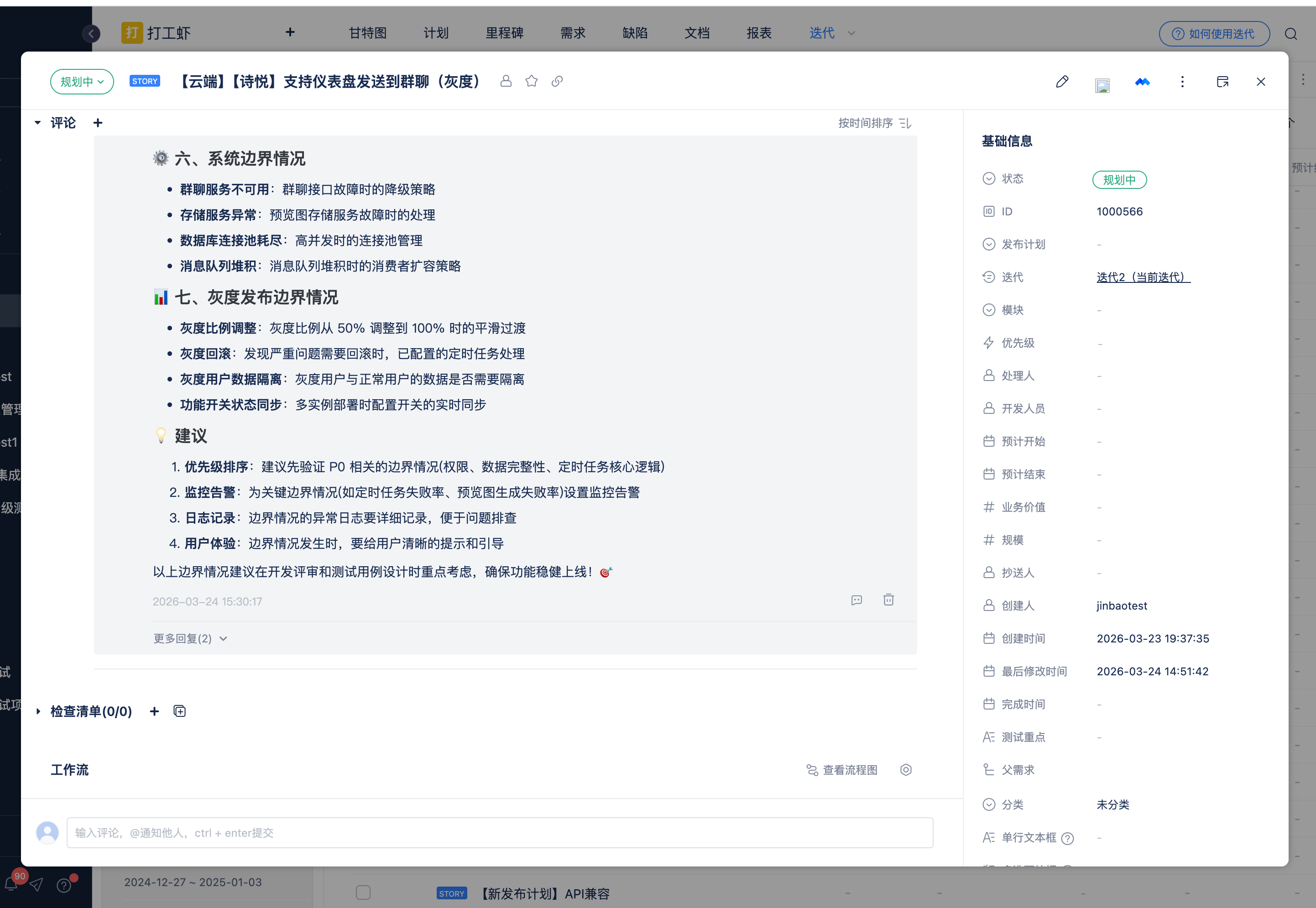Delete the comment with trash icon
Screen dimensions: 1316x908
(888, 600)
